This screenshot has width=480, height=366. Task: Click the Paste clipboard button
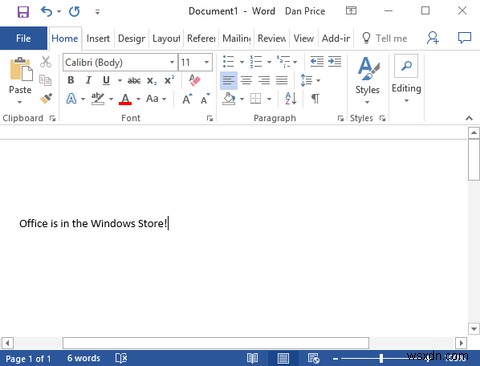pyautogui.click(x=21, y=69)
